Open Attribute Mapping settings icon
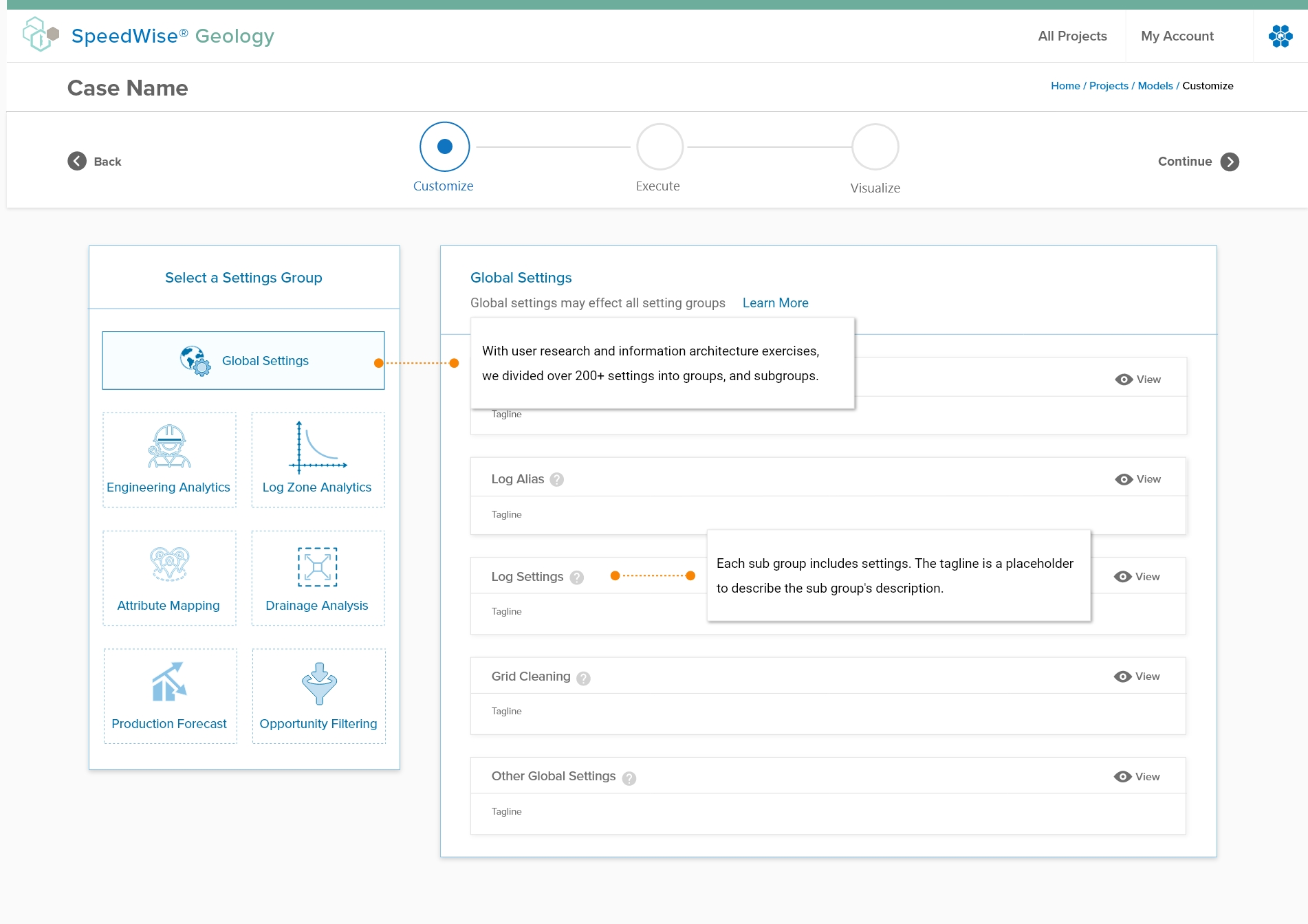 point(169,564)
